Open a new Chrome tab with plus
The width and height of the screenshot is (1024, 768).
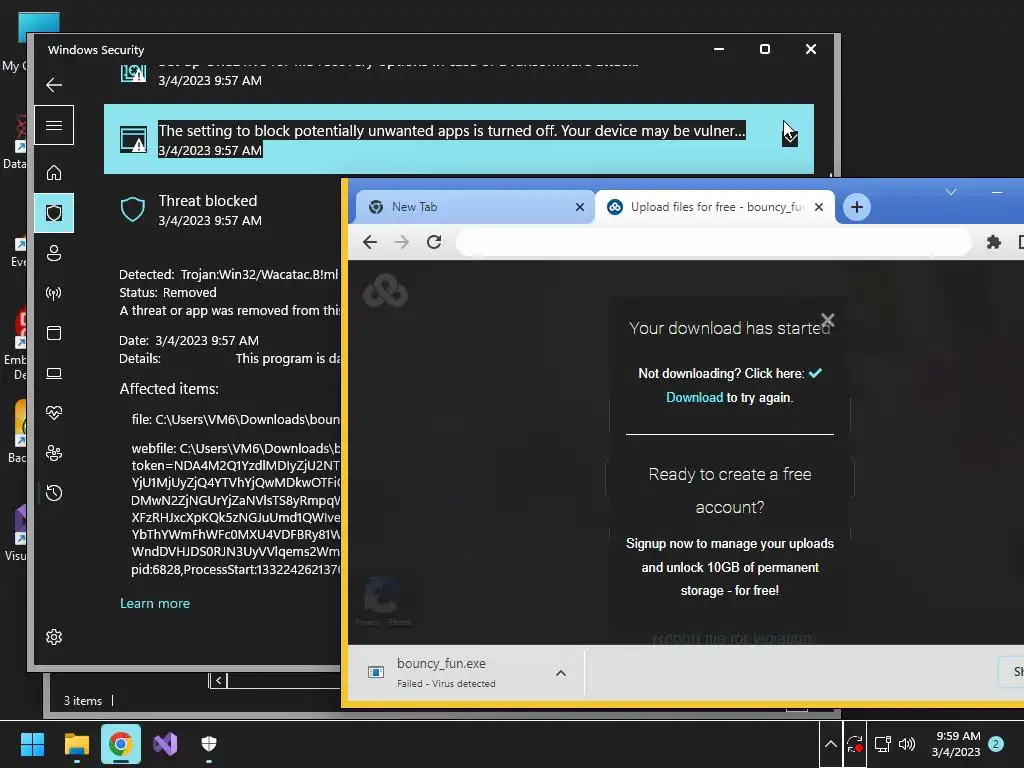click(x=857, y=207)
